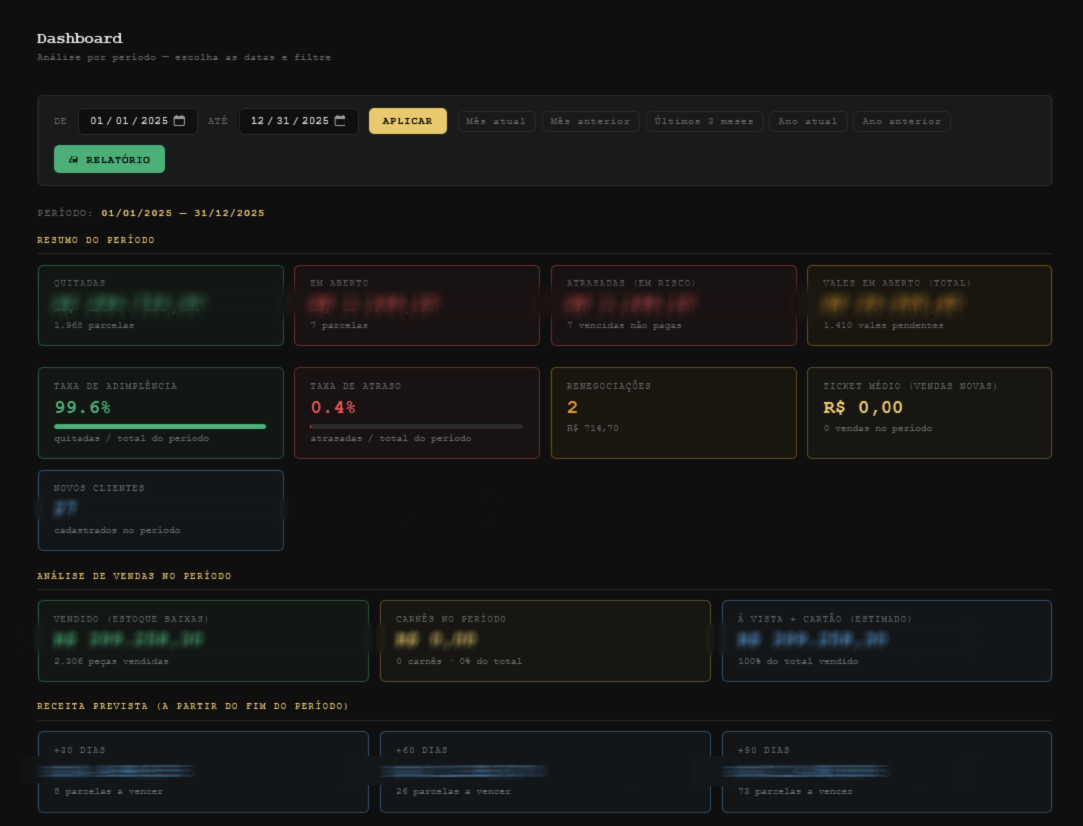Click '0 carnês · 0% do total' text
Image resolution: width=1083 pixels, height=826 pixels.
click(459, 662)
